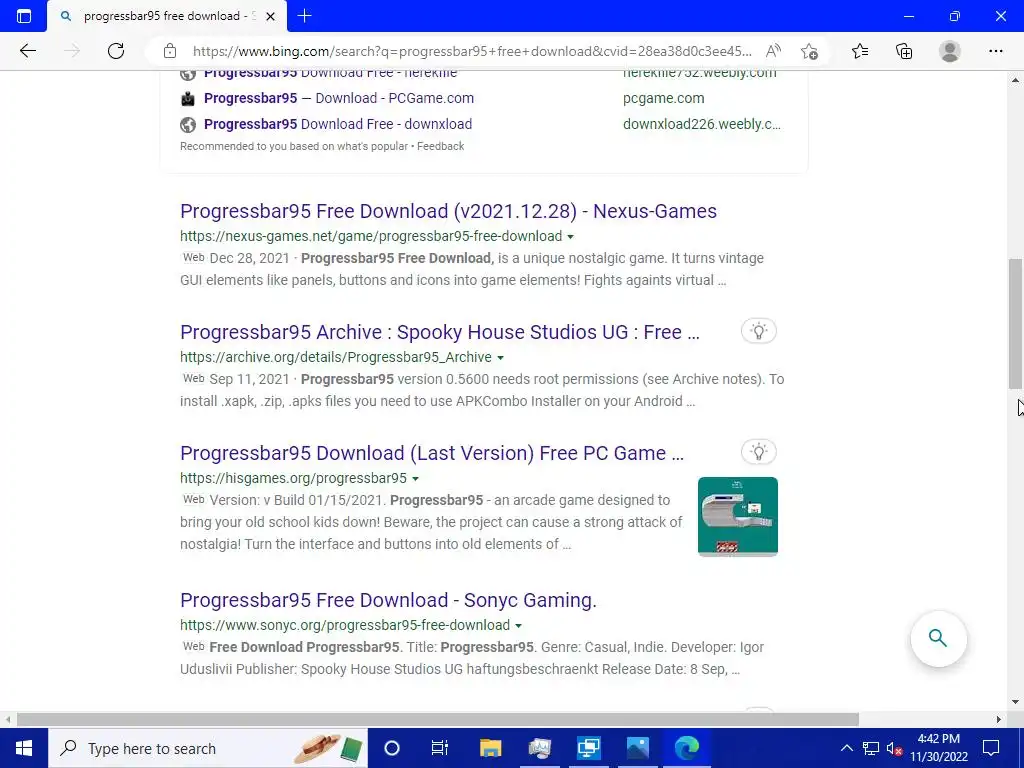Open a new browser tab

click(304, 16)
